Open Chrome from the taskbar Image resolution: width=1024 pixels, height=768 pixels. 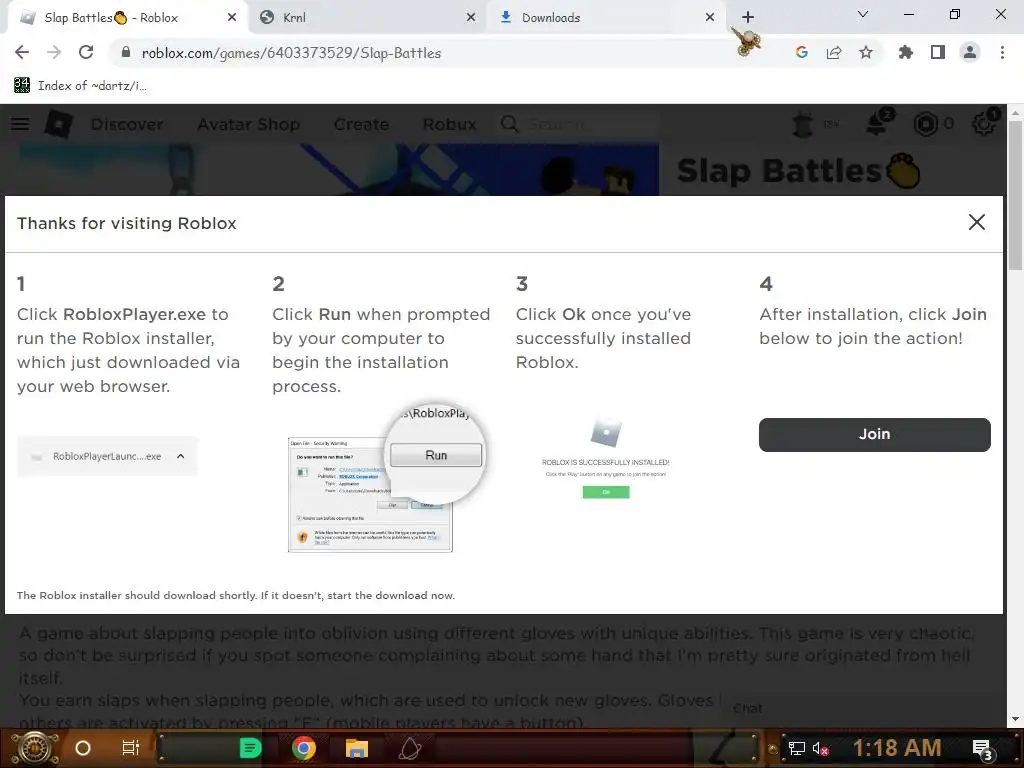[x=304, y=748]
